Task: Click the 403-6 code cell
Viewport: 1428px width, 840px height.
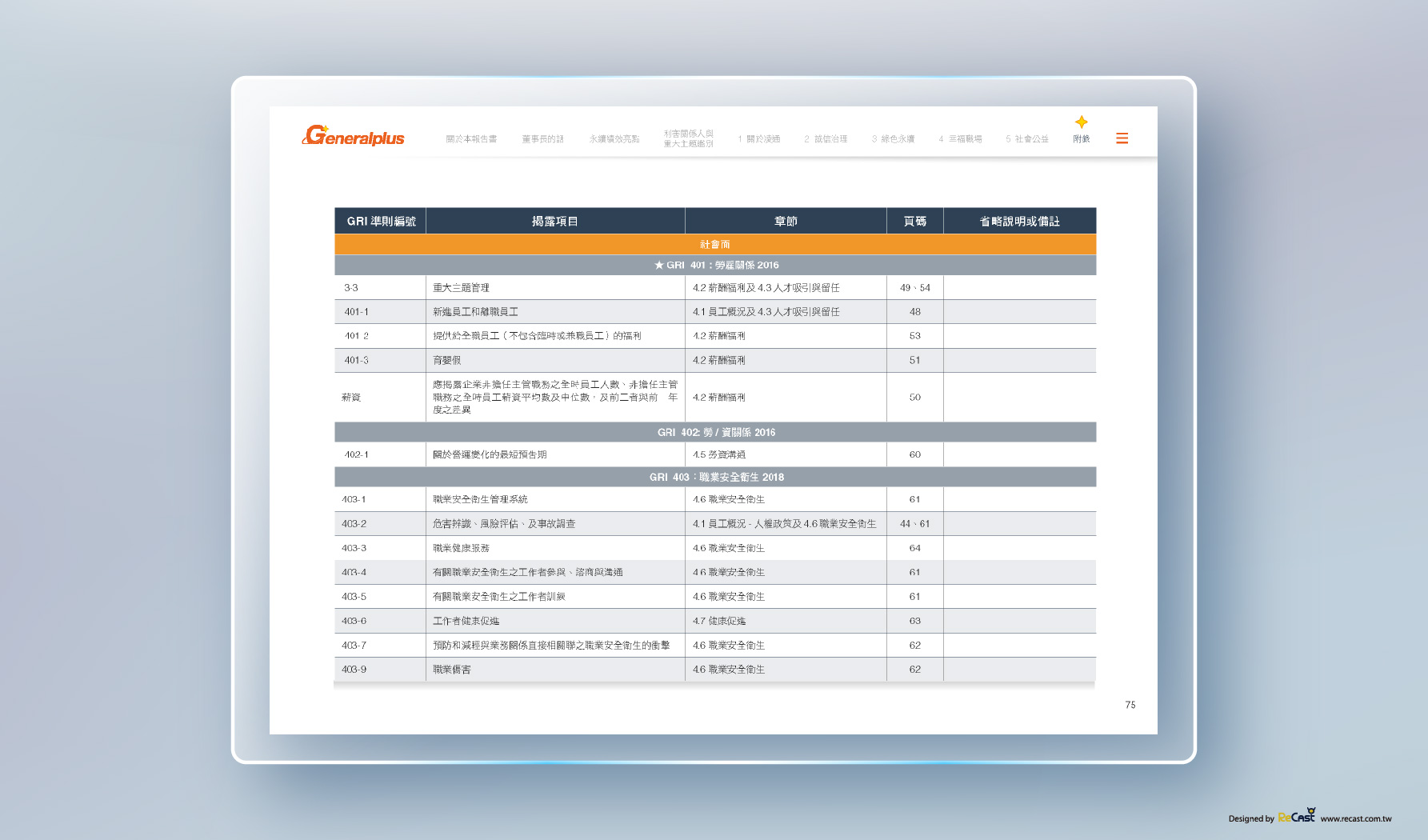Action: tap(381, 621)
